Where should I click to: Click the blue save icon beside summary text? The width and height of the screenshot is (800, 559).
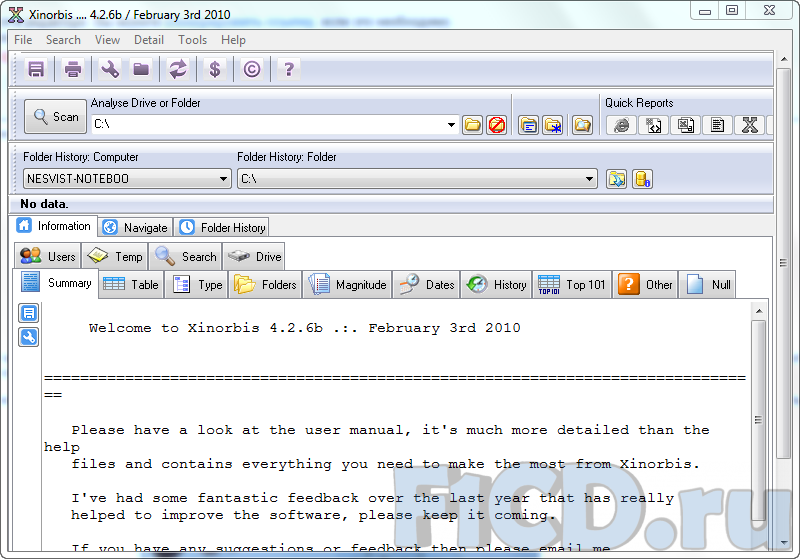(29, 313)
